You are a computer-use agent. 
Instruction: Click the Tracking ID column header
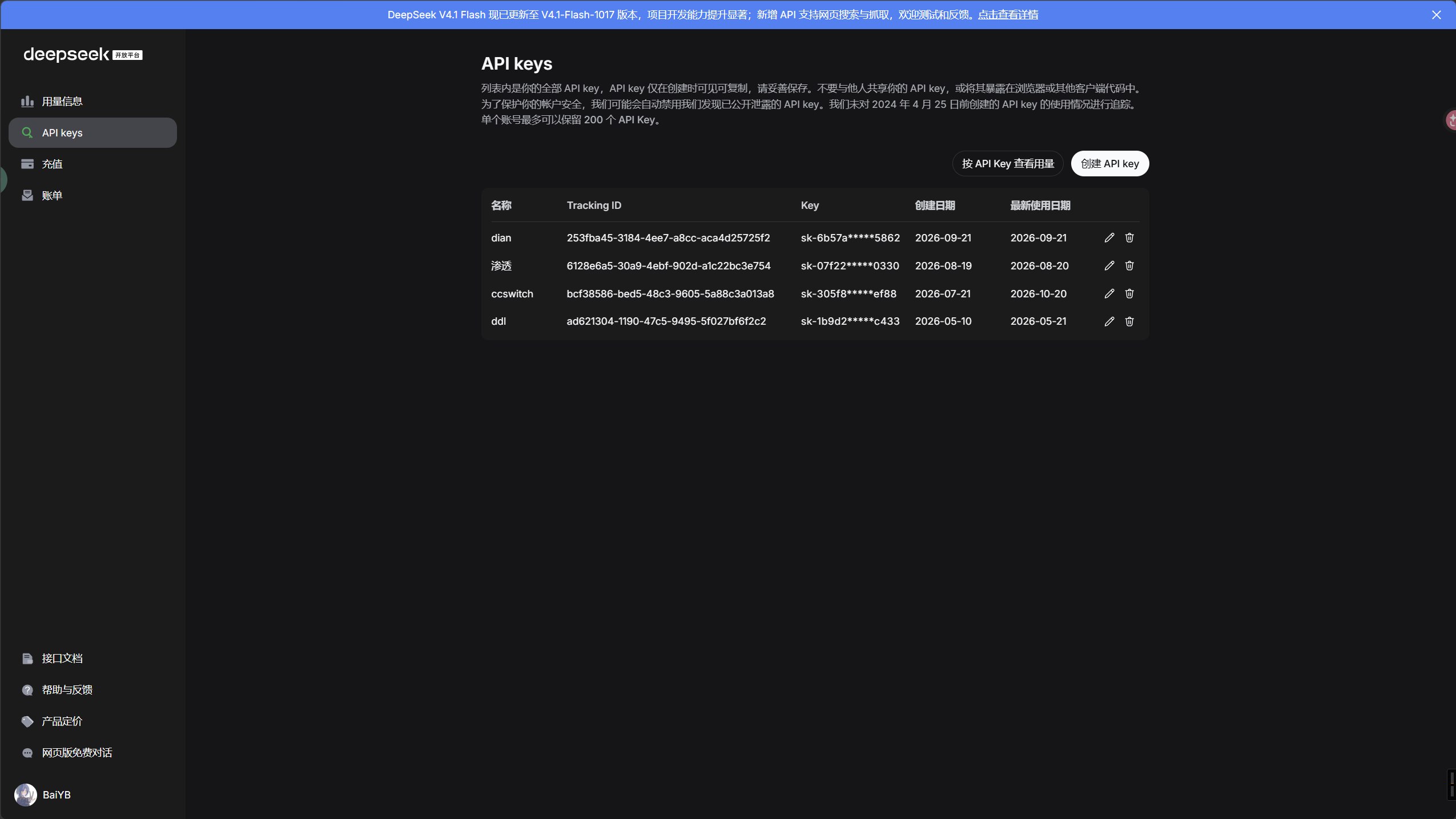[x=594, y=205]
